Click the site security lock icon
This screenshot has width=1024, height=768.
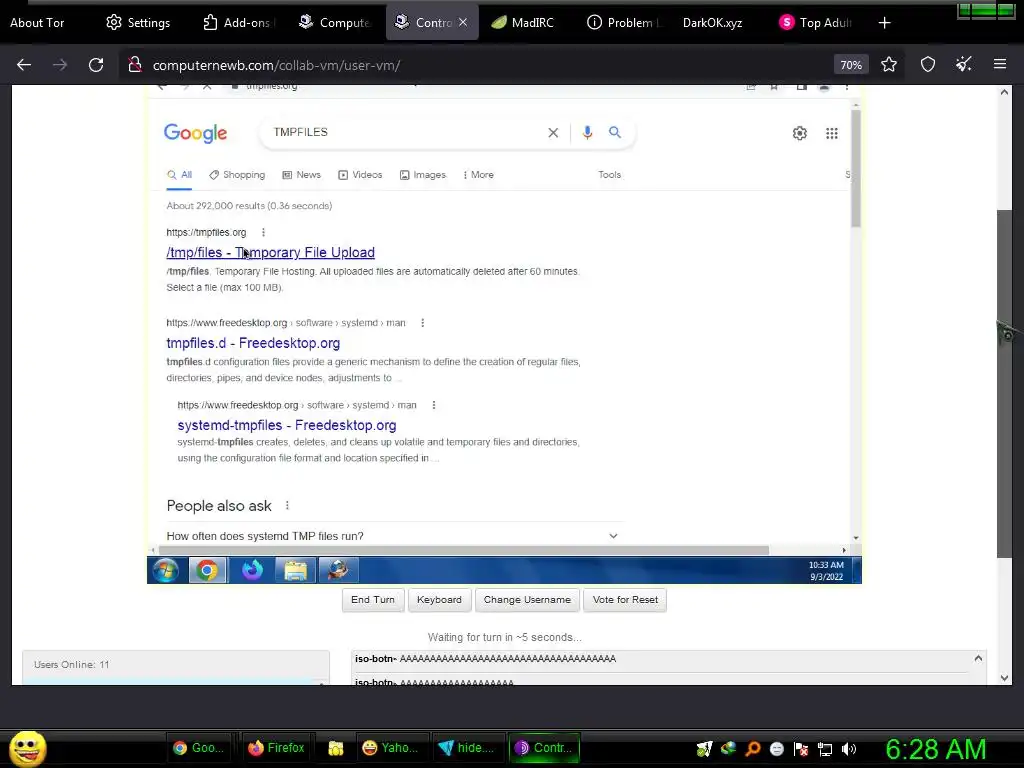tap(135, 65)
